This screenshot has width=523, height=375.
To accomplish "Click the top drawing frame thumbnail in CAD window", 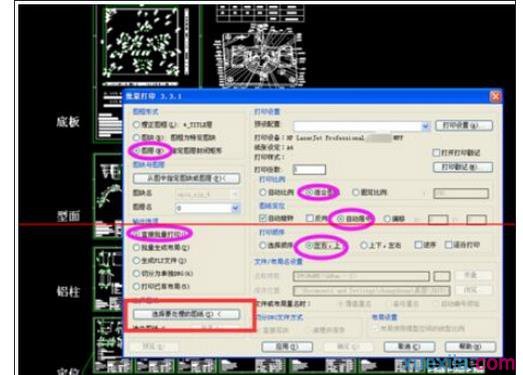I will click(143, 43).
